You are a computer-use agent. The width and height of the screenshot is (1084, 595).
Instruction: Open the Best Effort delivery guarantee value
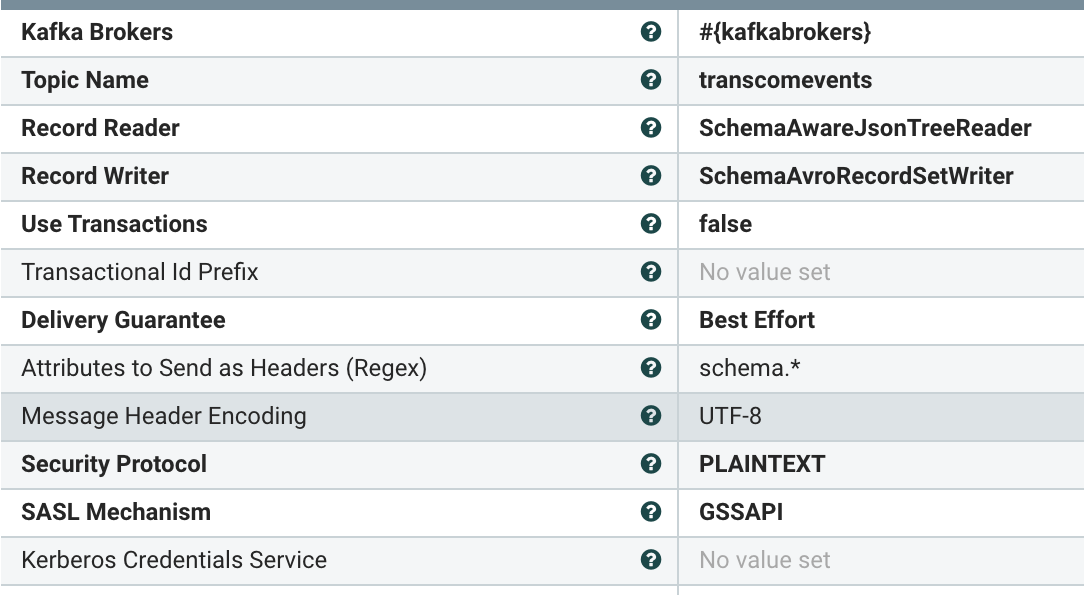click(x=757, y=320)
